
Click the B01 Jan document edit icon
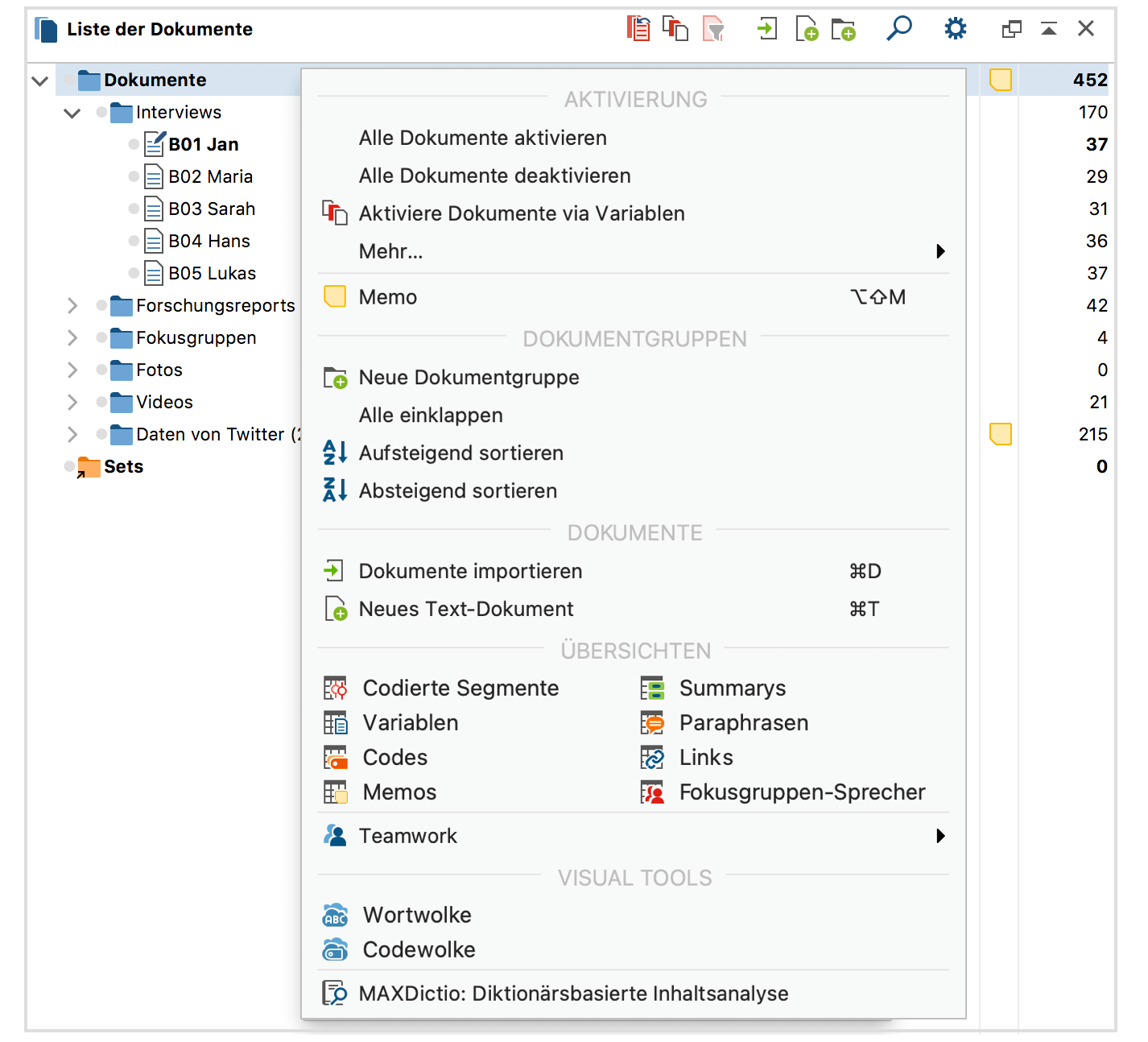click(155, 144)
